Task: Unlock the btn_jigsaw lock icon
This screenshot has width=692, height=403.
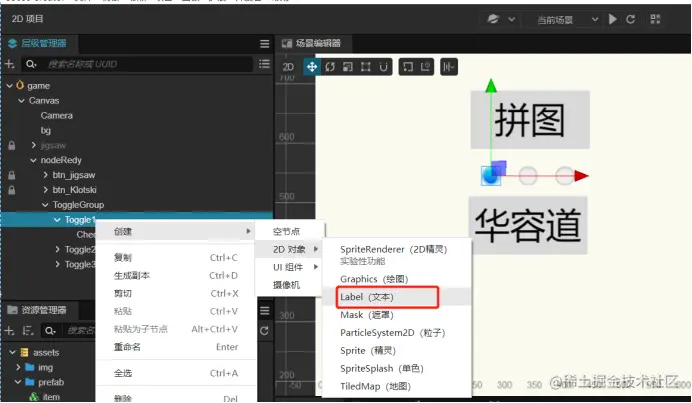Action: pyautogui.click(x=12, y=175)
